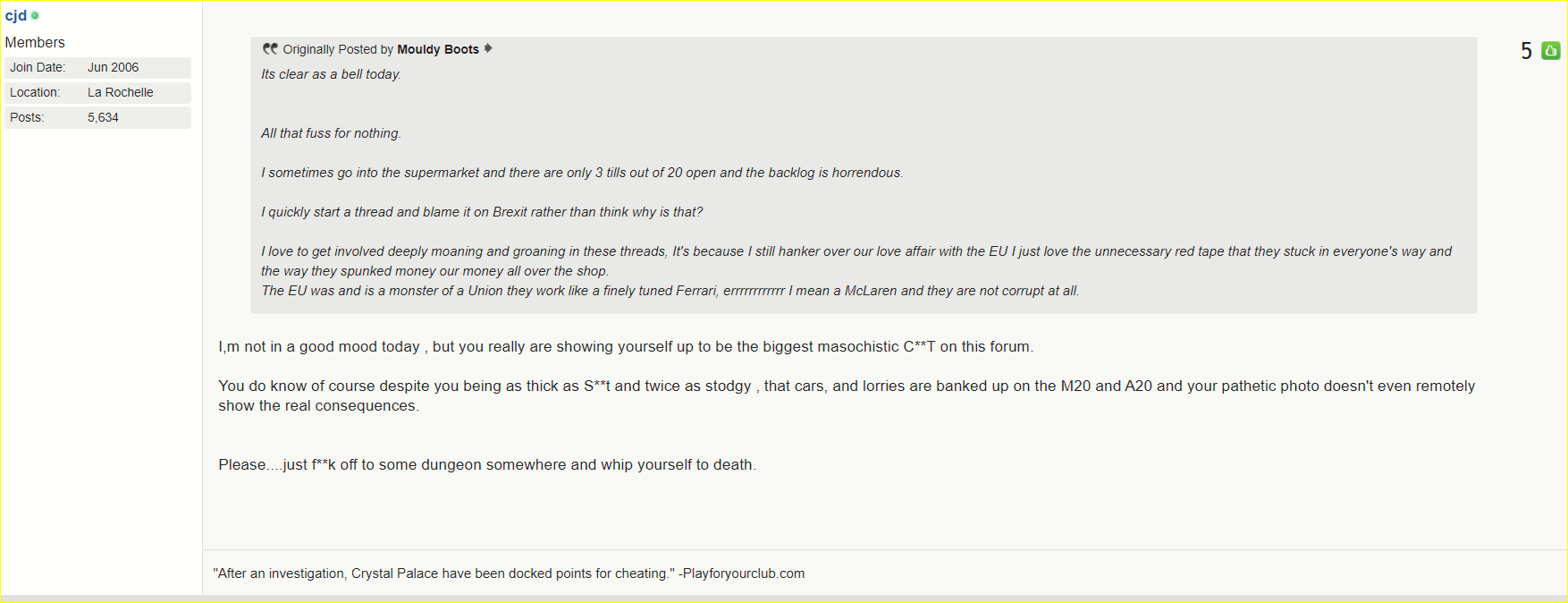1568x603 pixels.
Task: Click the quoted sentence about supermarket tills
Action: click(582, 173)
